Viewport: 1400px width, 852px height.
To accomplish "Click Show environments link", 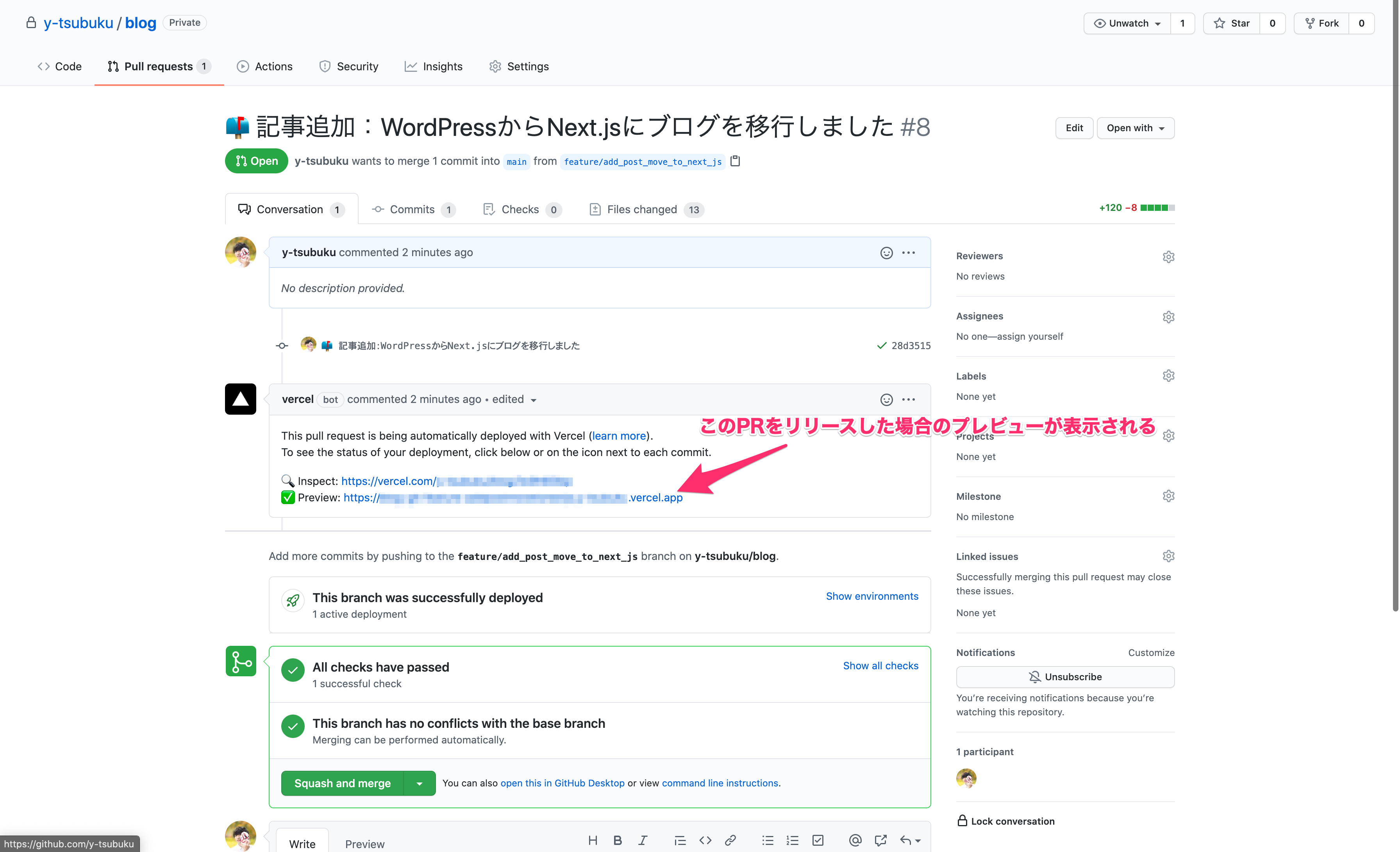I will (872, 596).
